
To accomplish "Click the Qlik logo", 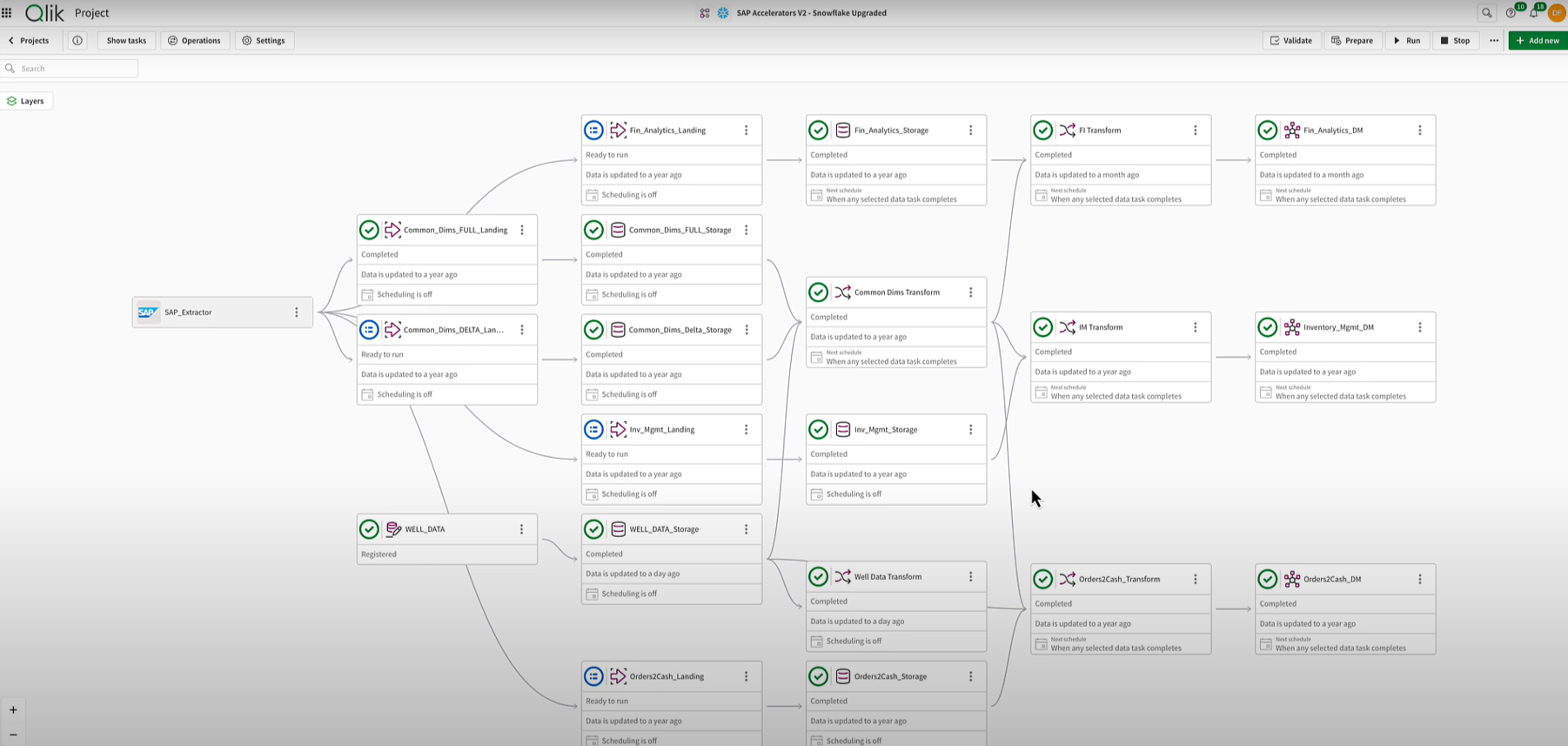I will (x=44, y=13).
